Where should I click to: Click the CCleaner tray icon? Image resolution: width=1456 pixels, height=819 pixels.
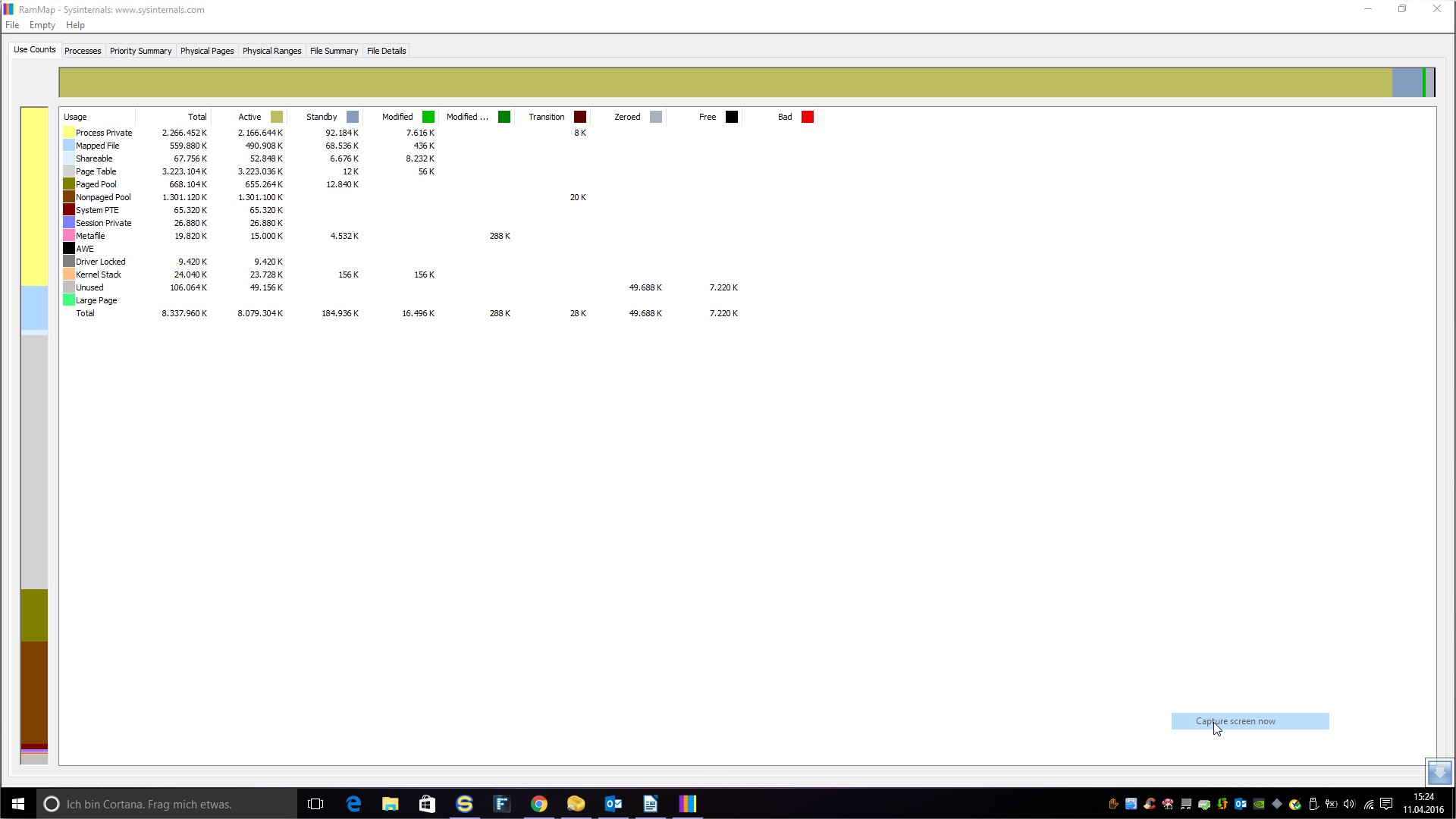(1149, 804)
